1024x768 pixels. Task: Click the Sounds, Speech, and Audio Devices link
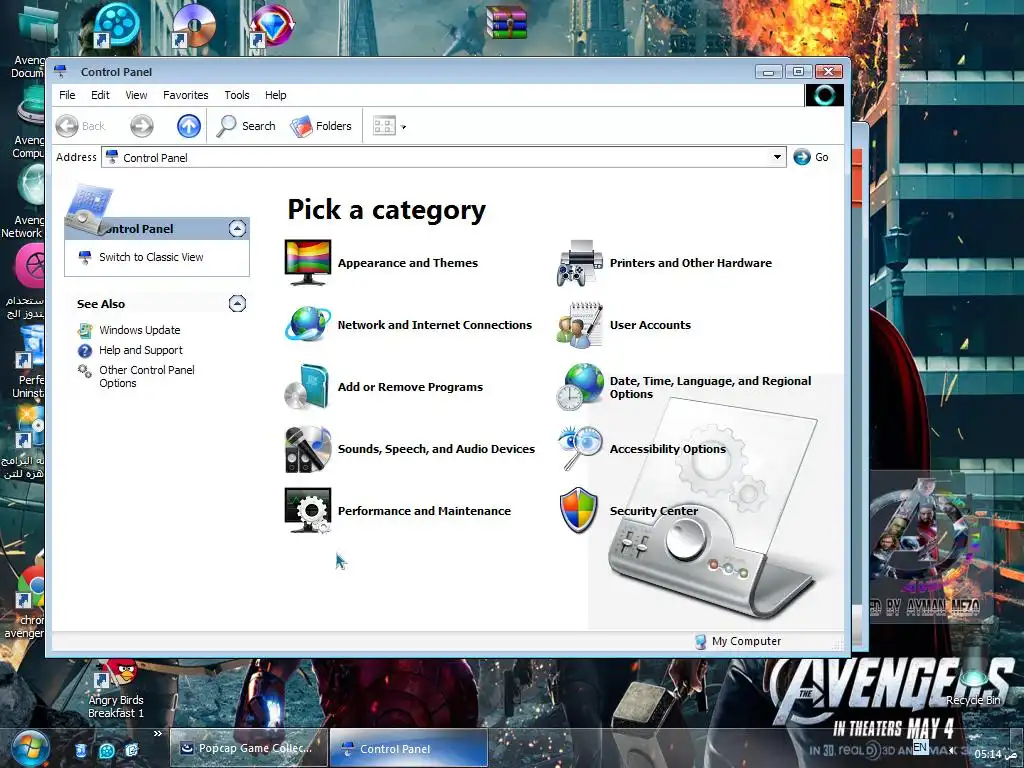pos(436,449)
